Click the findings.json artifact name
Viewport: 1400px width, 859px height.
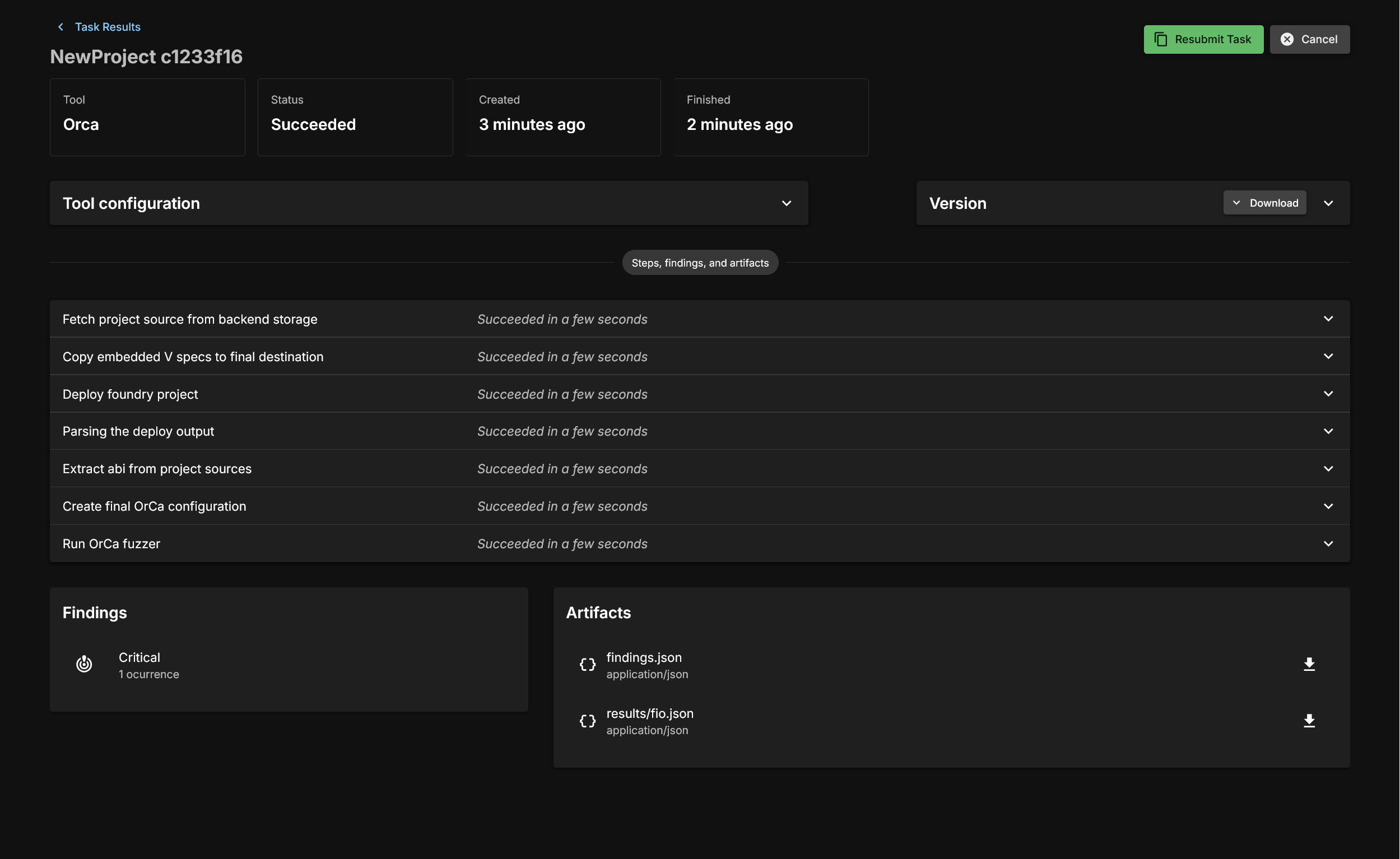pos(644,657)
